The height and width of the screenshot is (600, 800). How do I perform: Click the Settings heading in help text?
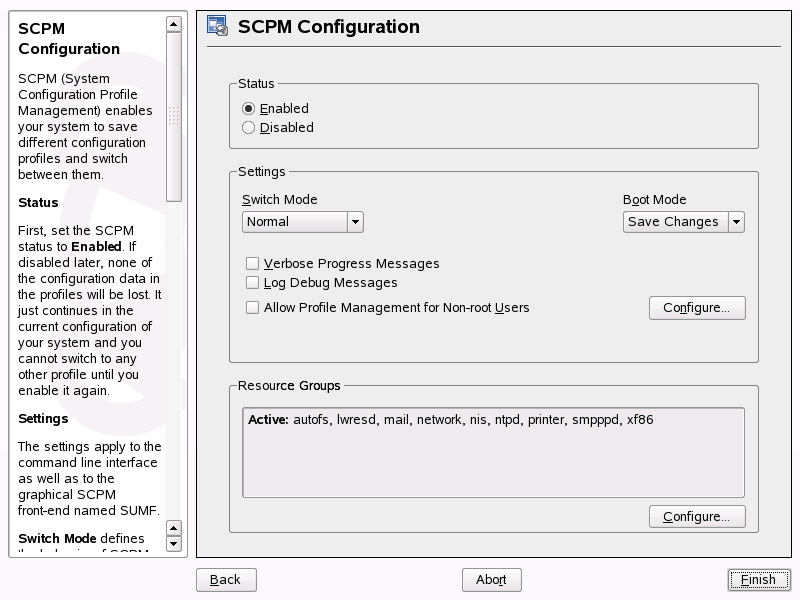(43, 418)
